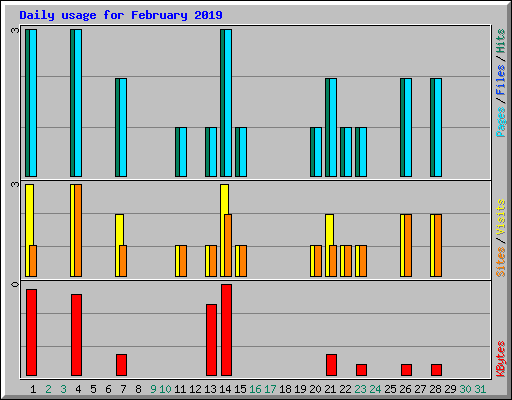Select the day 14 tall cyan bar
The height and width of the screenshot is (400, 512).
(x=228, y=103)
